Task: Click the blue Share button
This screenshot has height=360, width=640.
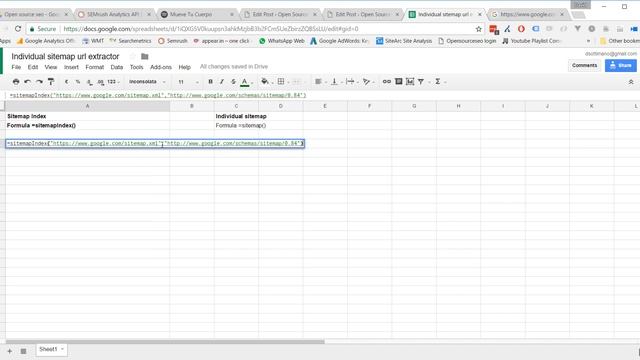Action: tap(620, 65)
